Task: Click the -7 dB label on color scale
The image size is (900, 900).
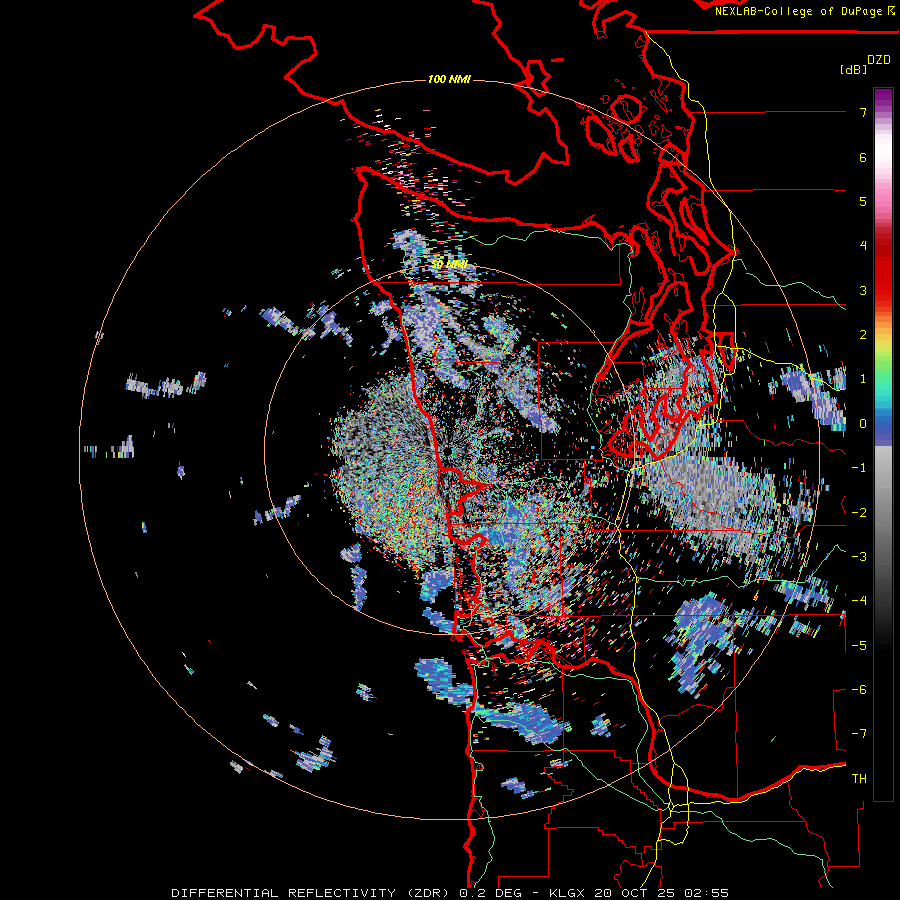Action: [x=859, y=734]
